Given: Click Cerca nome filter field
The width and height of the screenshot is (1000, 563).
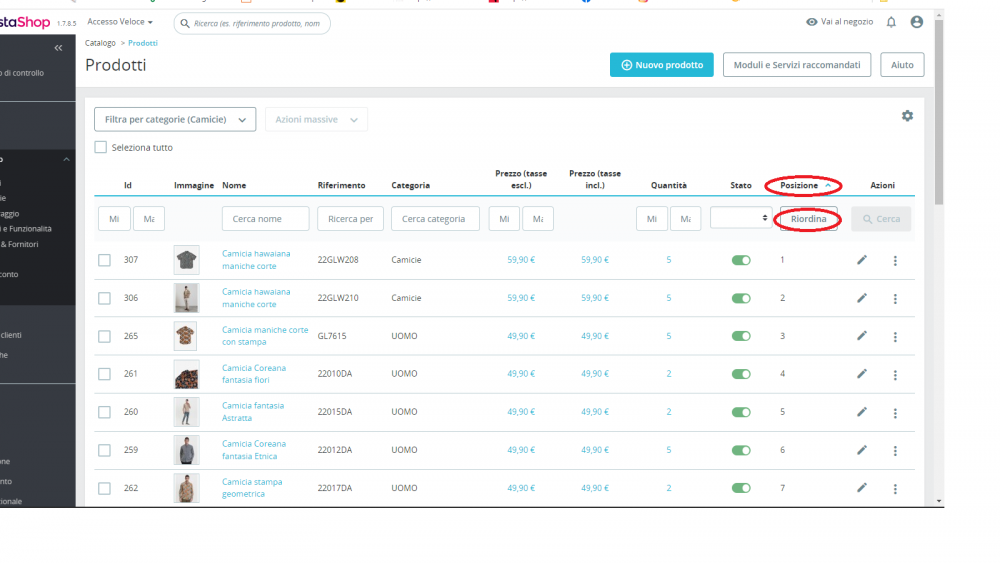Looking at the screenshot, I should [x=265, y=219].
